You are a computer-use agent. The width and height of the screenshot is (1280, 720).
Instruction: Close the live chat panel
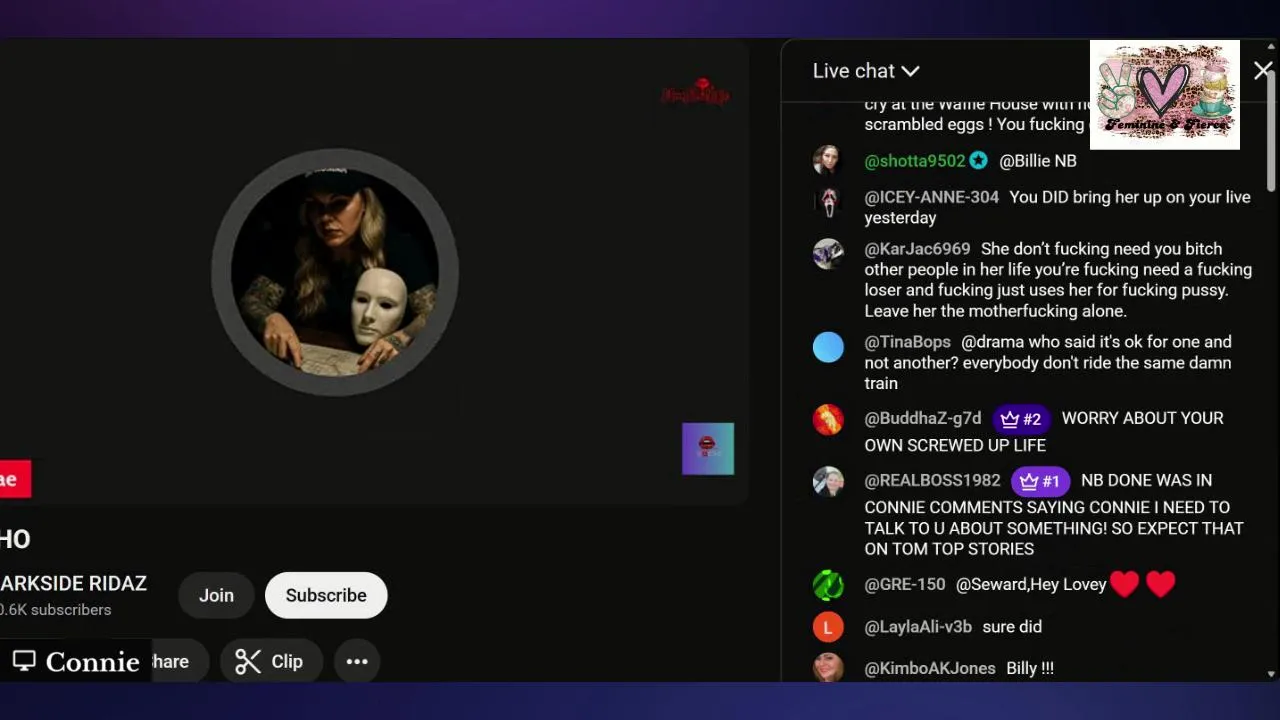pyautogui.click(x=1262, y=70)
